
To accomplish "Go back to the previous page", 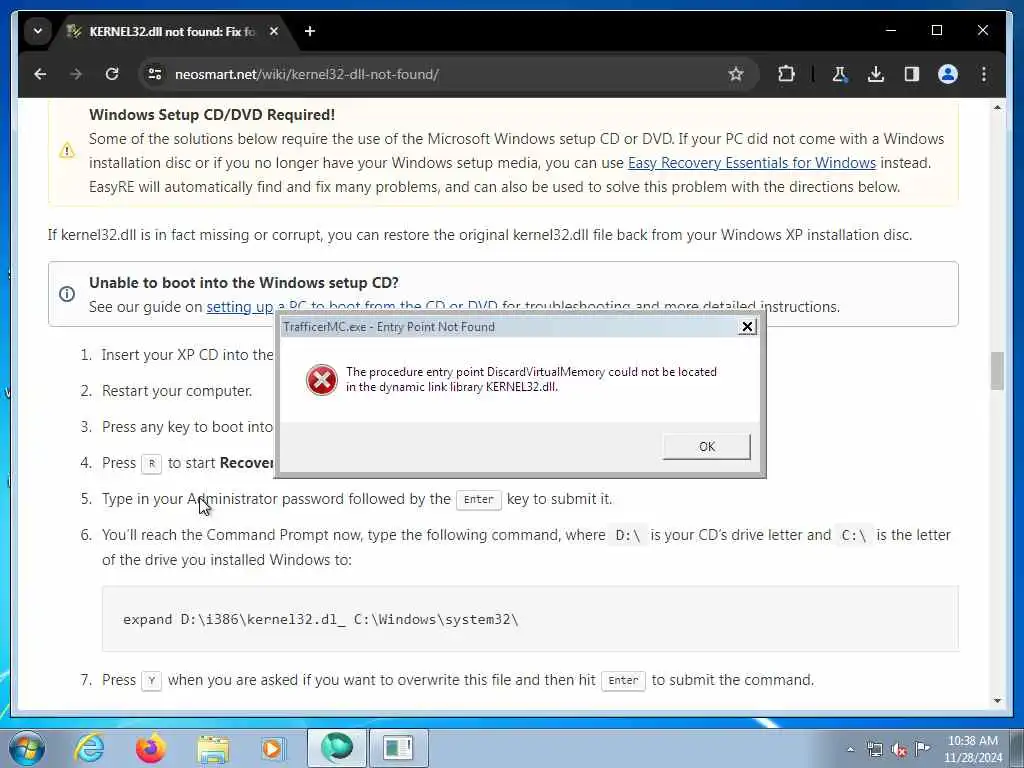I will click(40, 74).
